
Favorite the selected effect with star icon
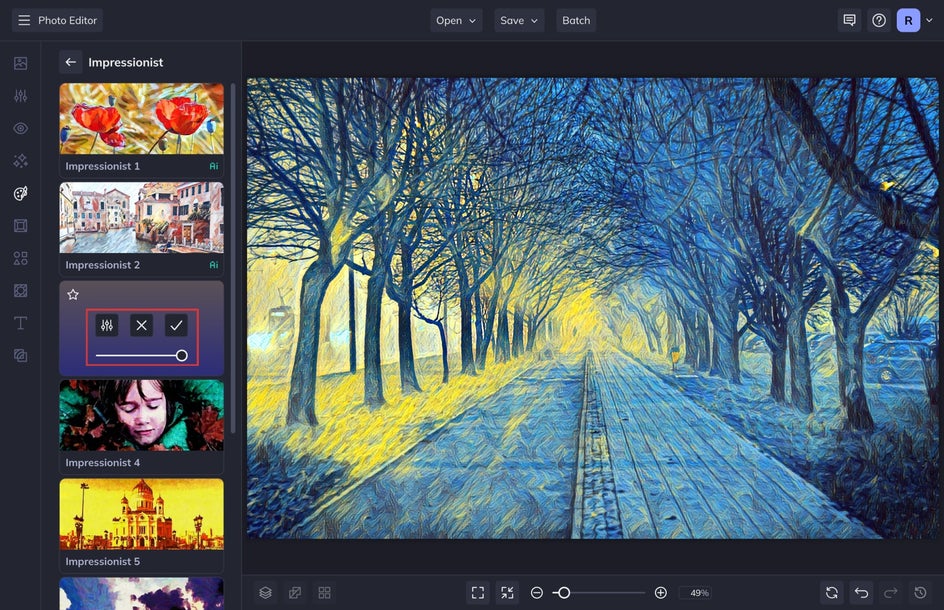click(x=73, y=294)
